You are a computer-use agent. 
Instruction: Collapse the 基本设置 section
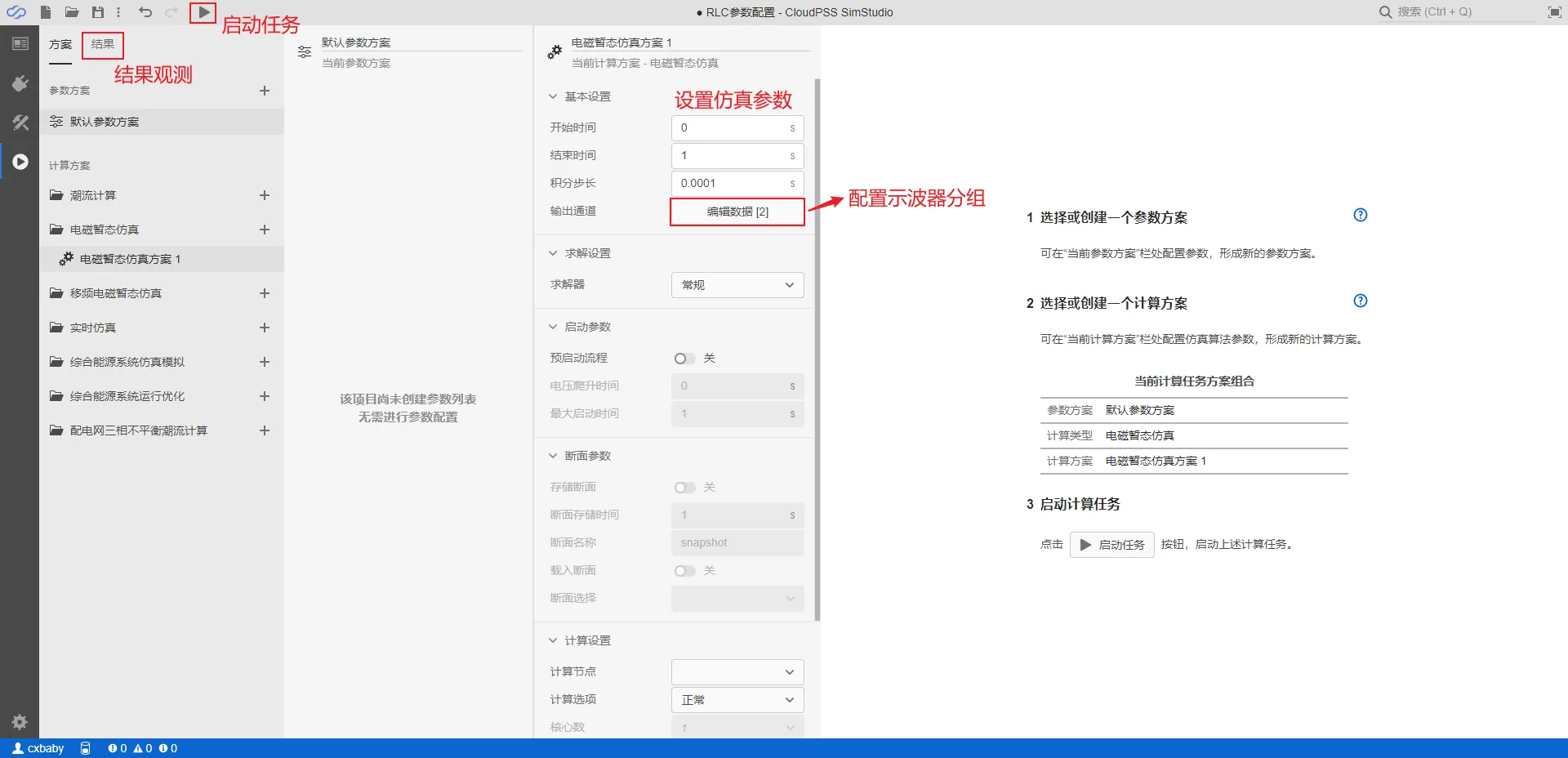[553, 96]
